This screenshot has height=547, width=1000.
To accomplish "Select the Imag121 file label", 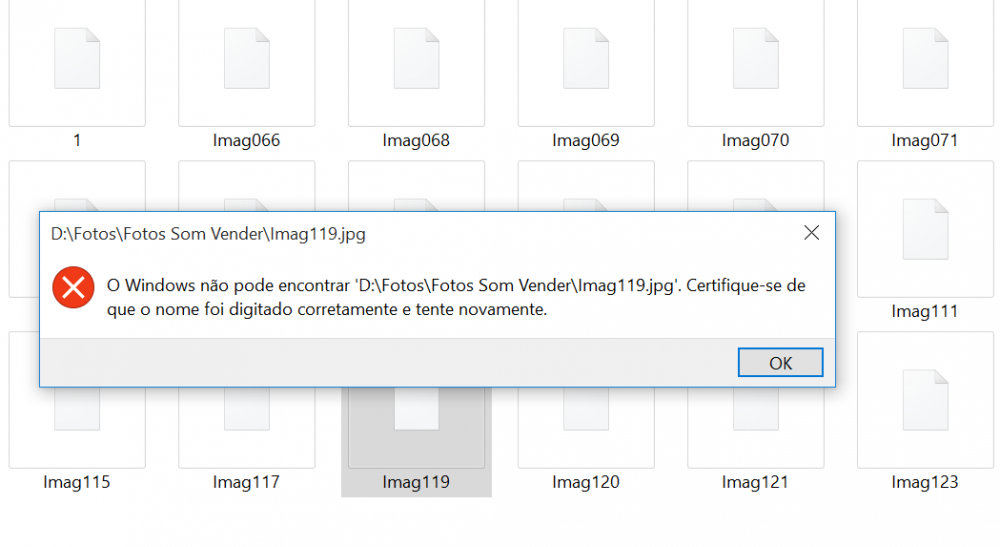I will point(755,482).
